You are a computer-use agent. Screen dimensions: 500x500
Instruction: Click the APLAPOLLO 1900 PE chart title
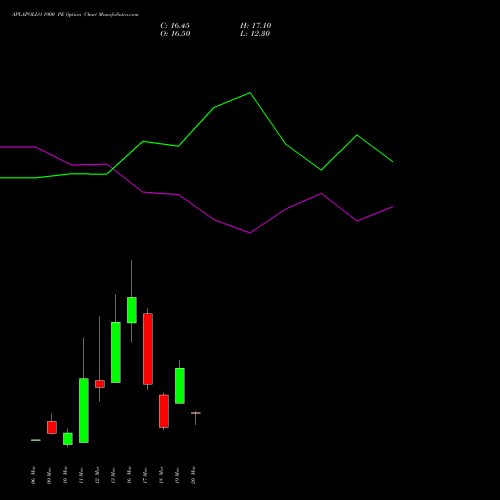(75, 15)
